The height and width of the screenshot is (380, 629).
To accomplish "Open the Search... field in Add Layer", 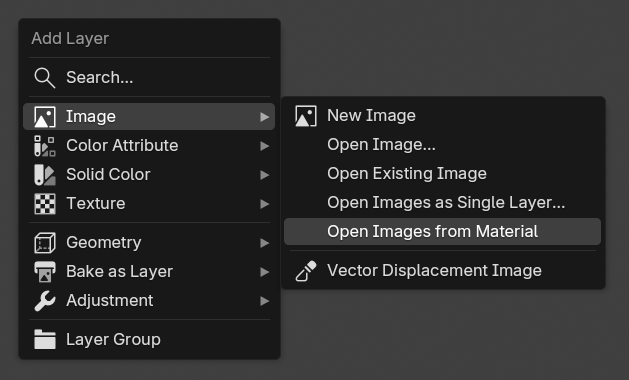I will click(x=149, y=77).
